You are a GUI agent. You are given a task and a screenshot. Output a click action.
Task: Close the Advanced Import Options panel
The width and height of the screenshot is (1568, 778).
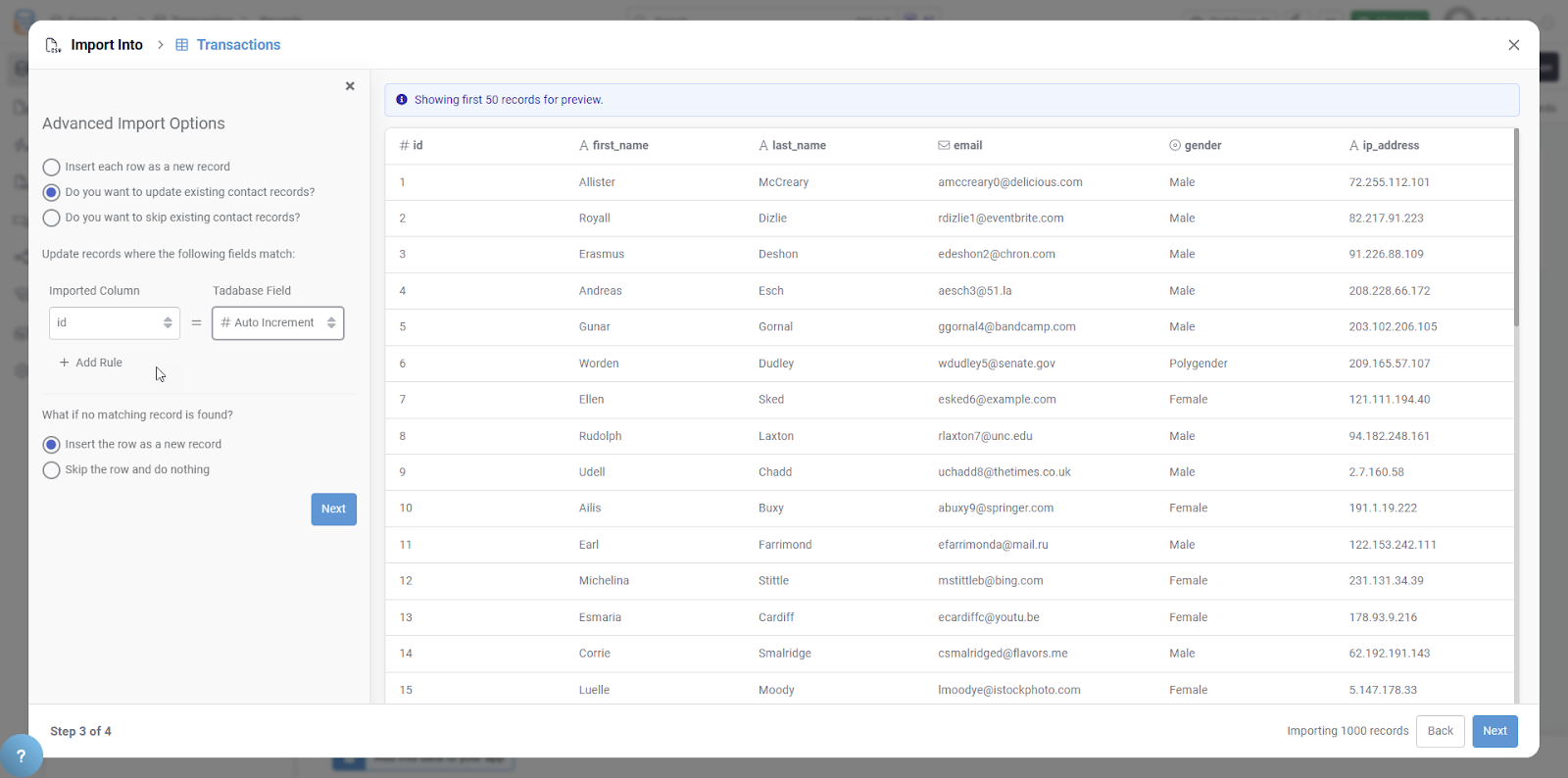coord(350,86)
